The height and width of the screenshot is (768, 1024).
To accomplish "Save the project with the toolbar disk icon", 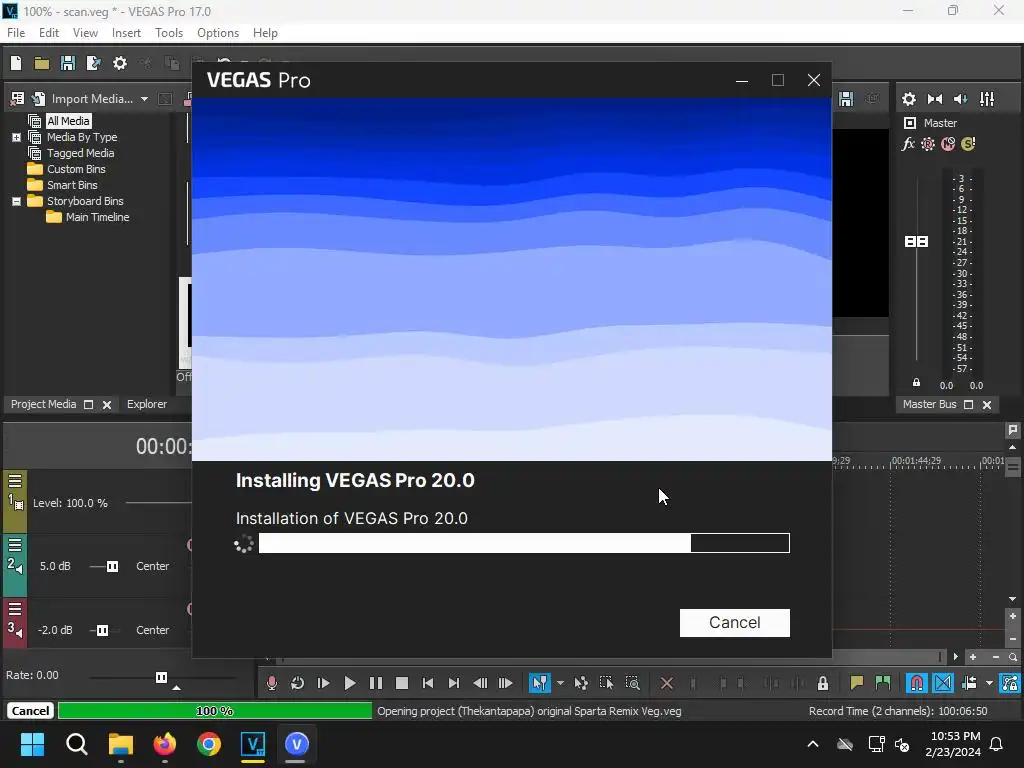I will click(68, 63).
